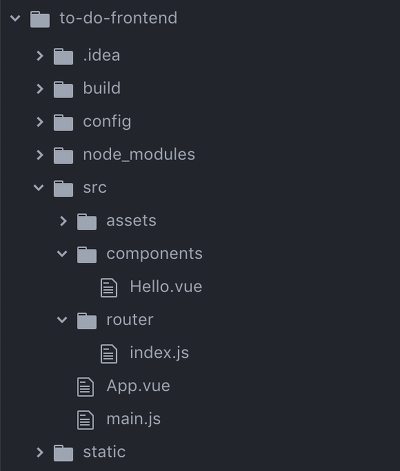The width and height of the screenshot is (400, 471).
Task: Expand the node_modules chevron
Action: [x=40, y=155]
